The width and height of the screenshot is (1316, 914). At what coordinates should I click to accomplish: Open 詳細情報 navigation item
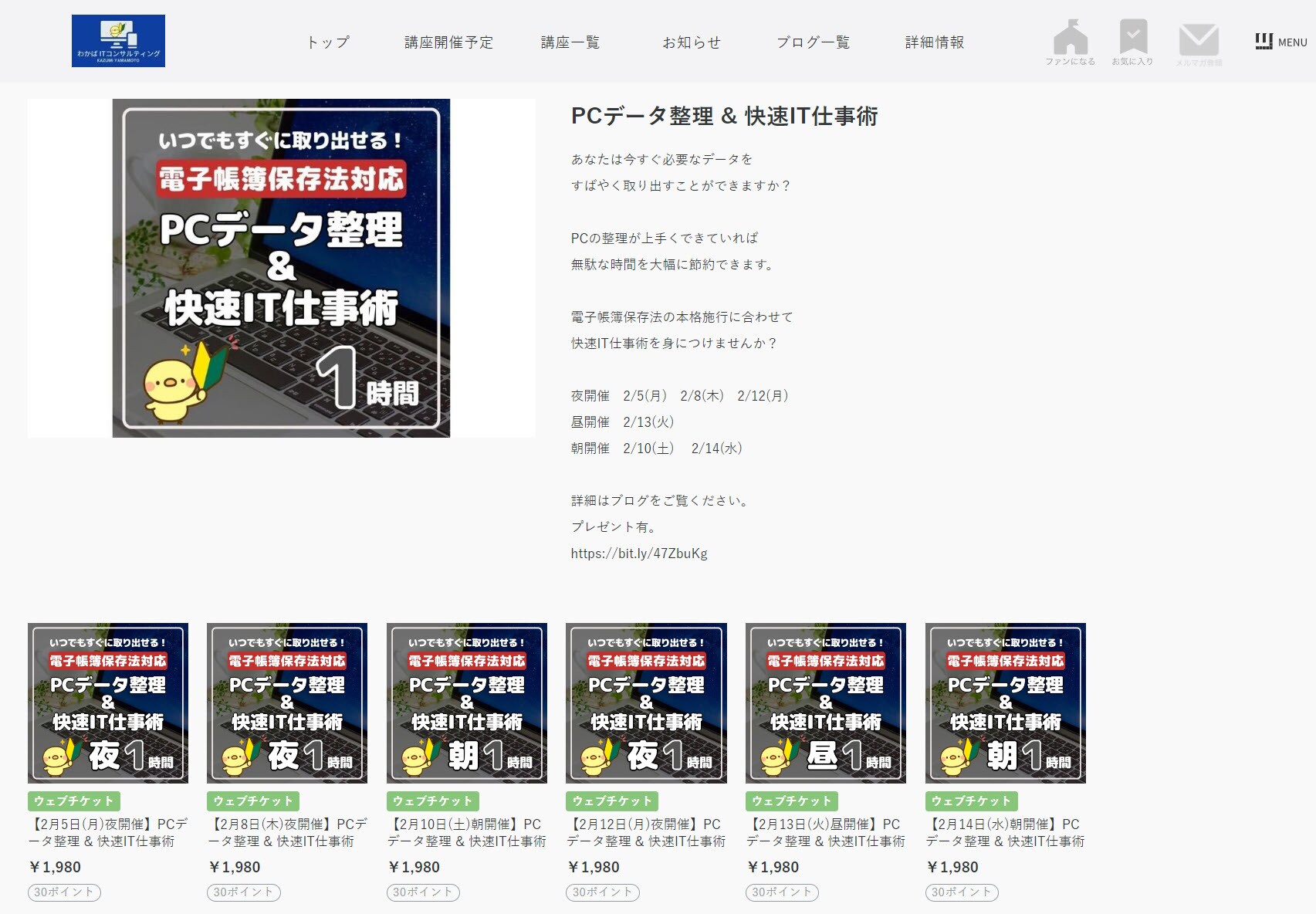click(935, 42)
